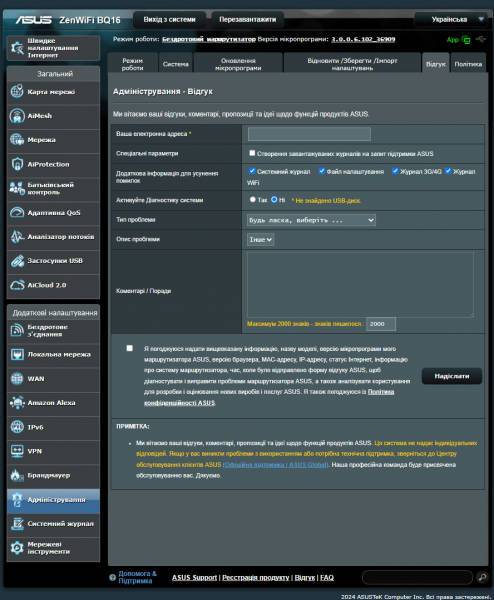Select Ні radio for system diagnostics

[x=274, y=199]
